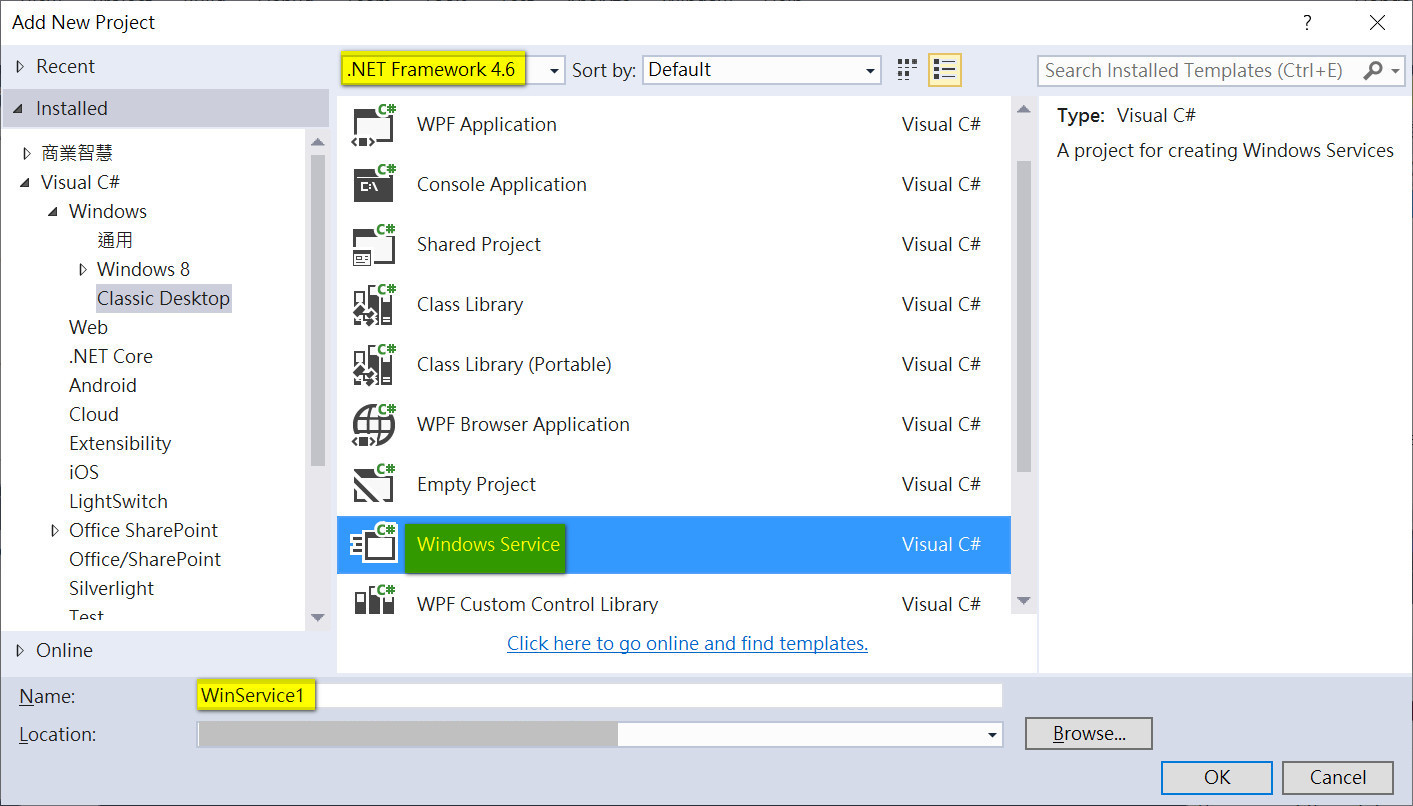Select the Class Library (Portable) name
The image size is (1413, 806).
[514, 365]
